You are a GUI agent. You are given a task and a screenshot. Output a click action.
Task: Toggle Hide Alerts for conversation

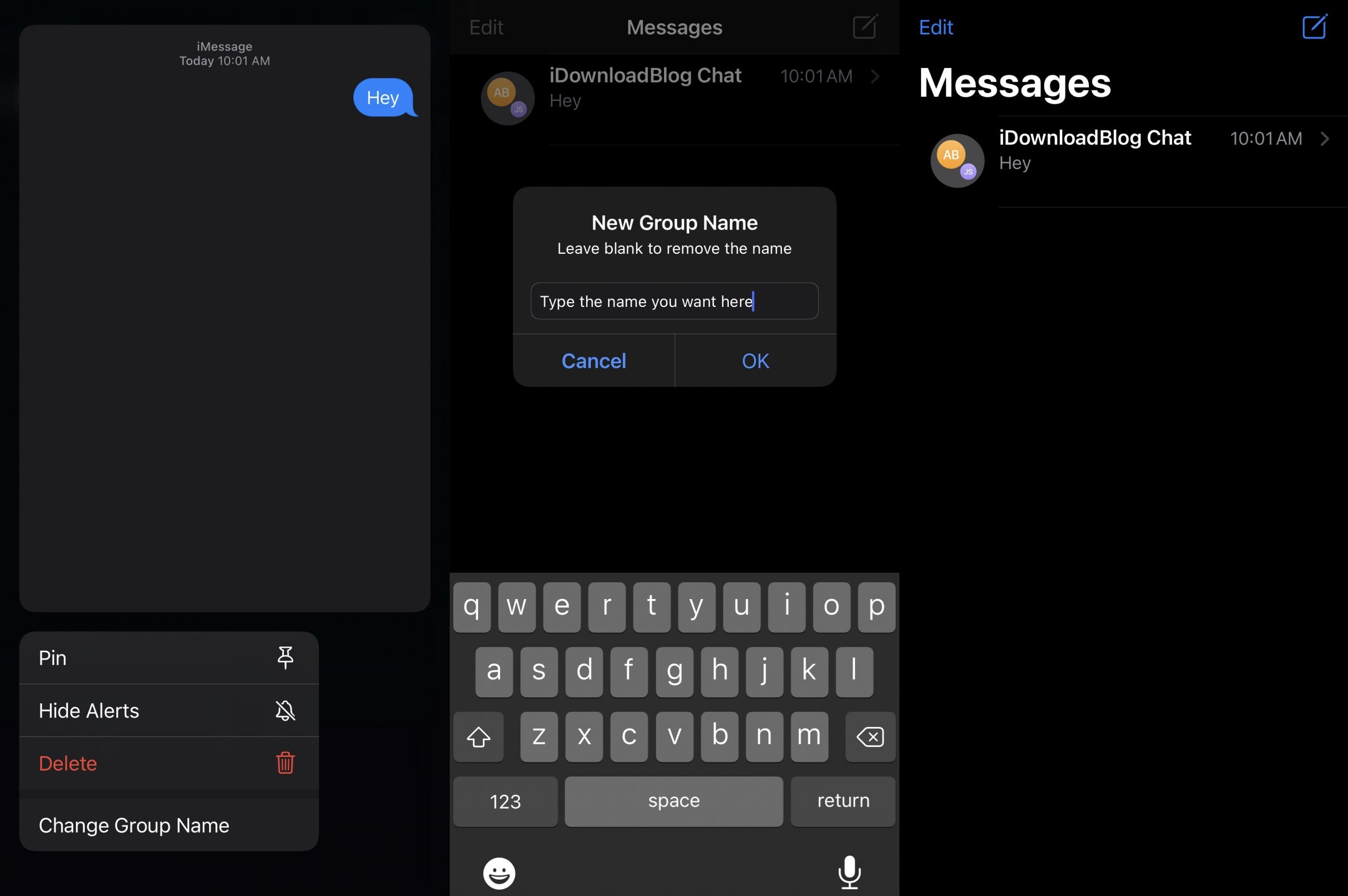(167, 710)
